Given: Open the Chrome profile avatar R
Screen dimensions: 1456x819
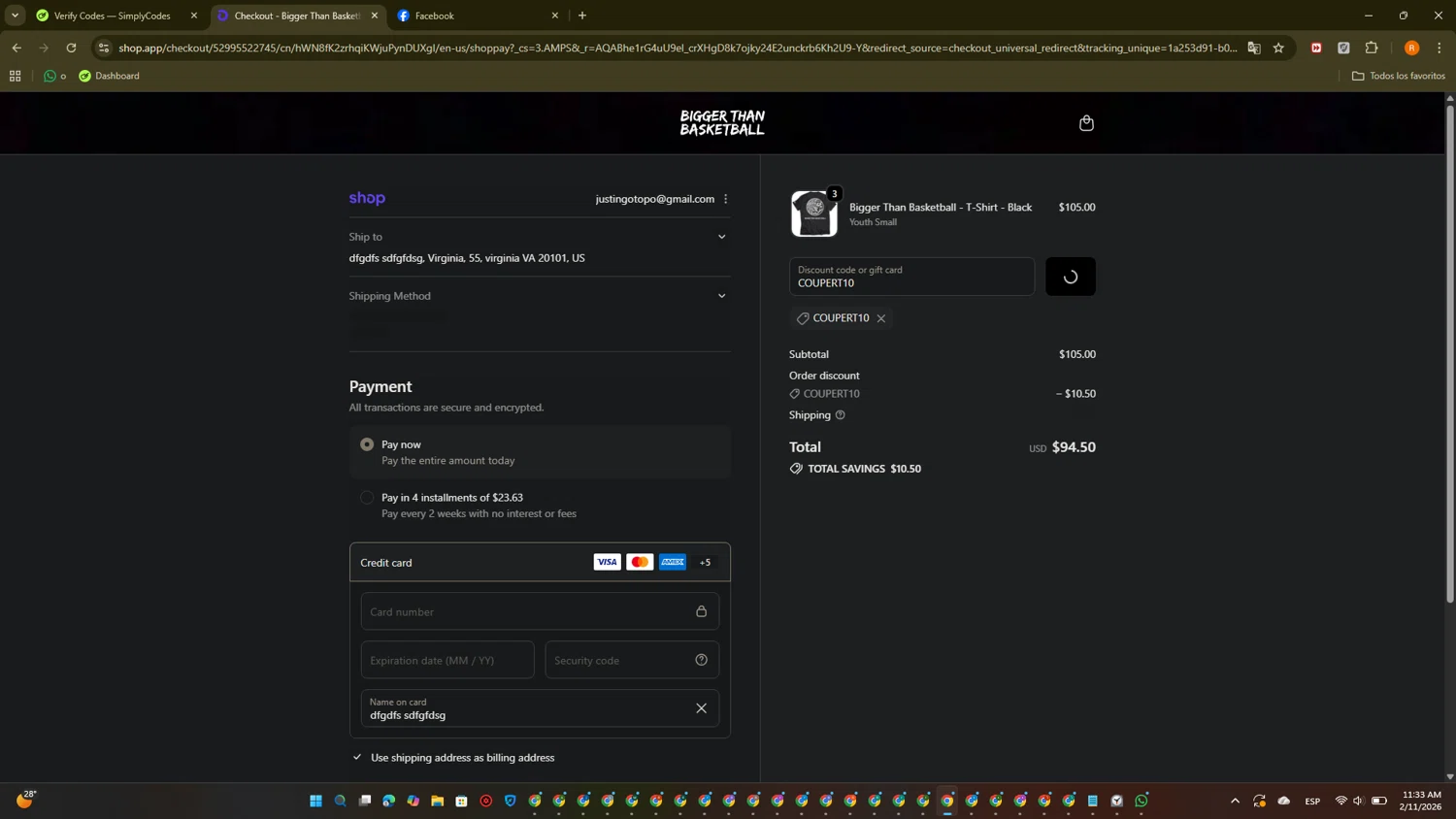Looking at the screenshot, I should [1412, 48].
